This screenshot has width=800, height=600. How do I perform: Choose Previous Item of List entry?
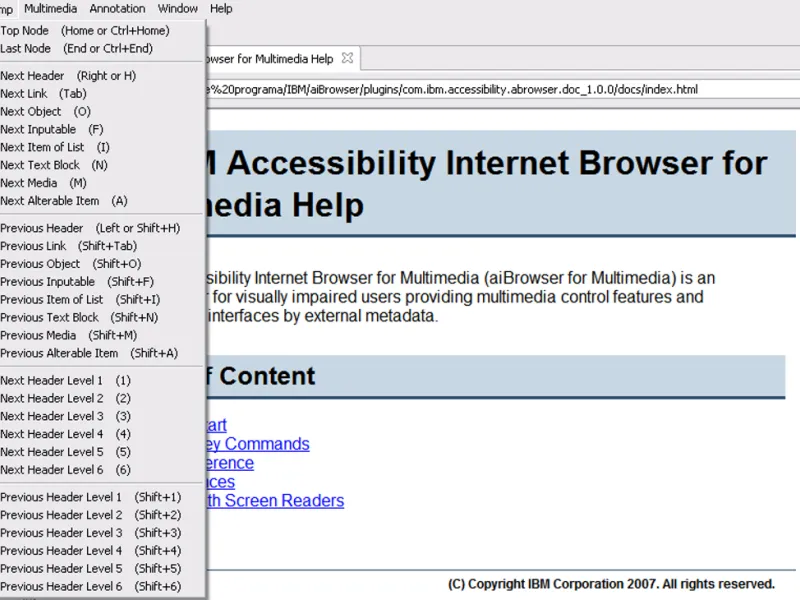point(102,299)
